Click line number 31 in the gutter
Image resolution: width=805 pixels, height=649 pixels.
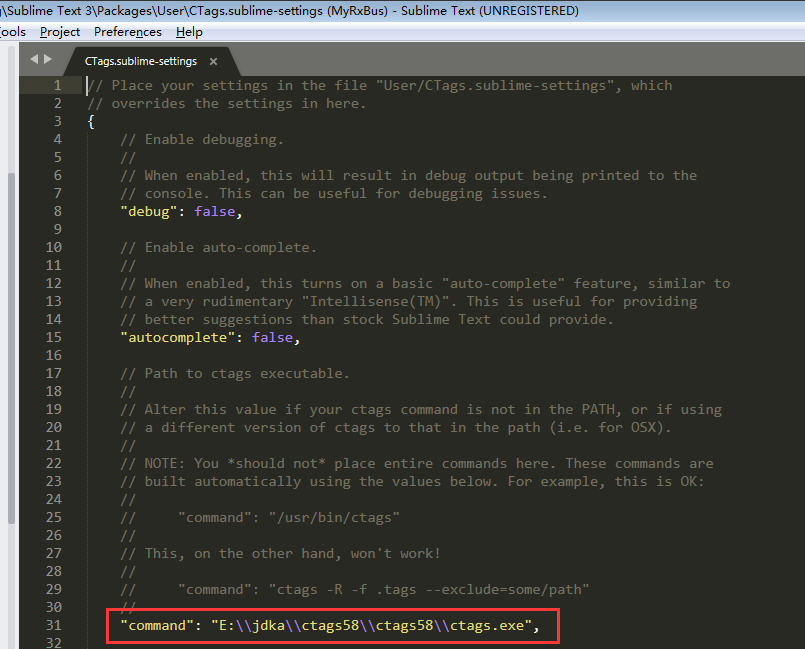[x=53, y=625]
